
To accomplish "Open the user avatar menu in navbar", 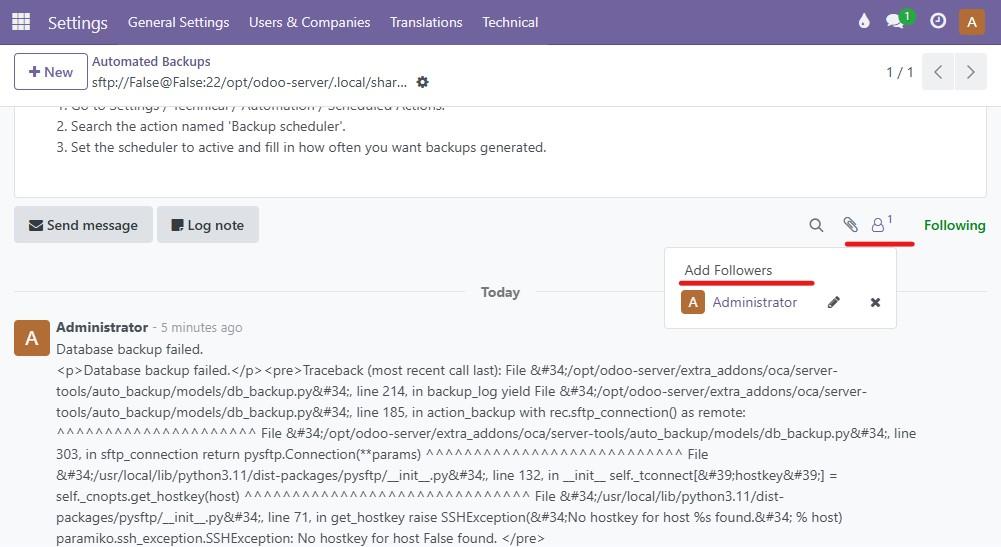I will coord(972,22).
